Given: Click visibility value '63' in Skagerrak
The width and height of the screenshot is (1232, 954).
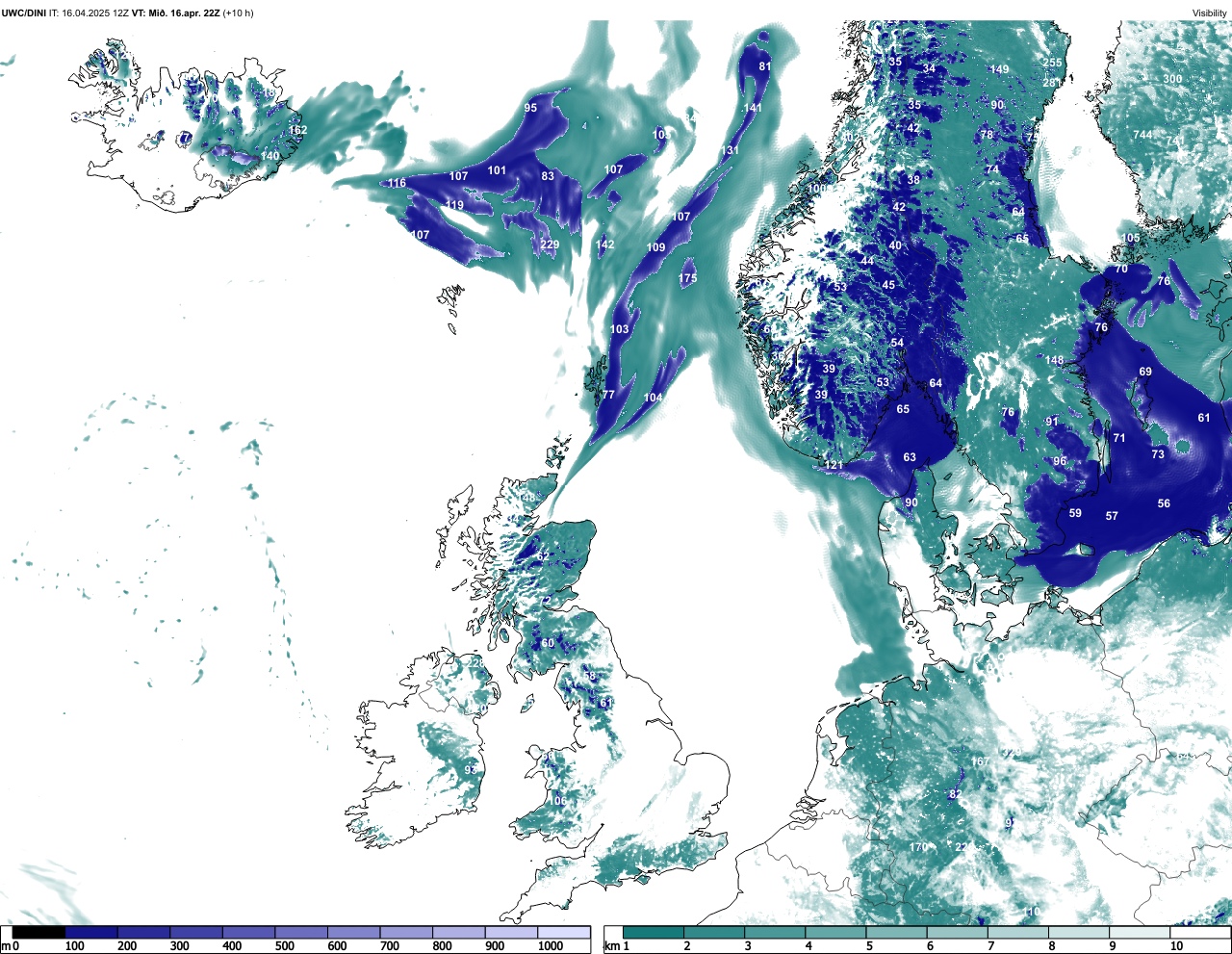Looking at the screenshot, I should click(x=910, y=457).
